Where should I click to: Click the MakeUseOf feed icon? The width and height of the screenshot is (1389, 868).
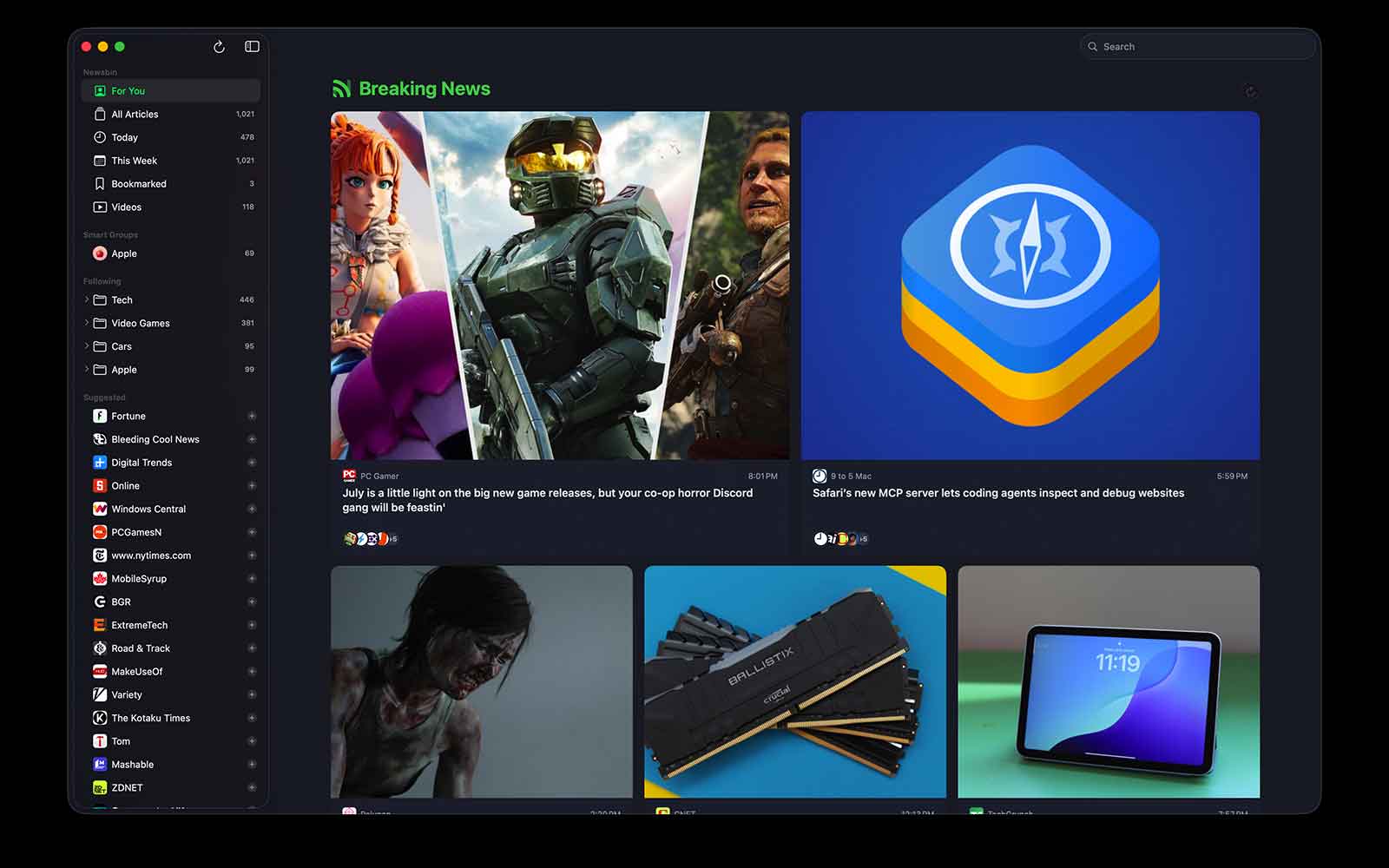100,672
